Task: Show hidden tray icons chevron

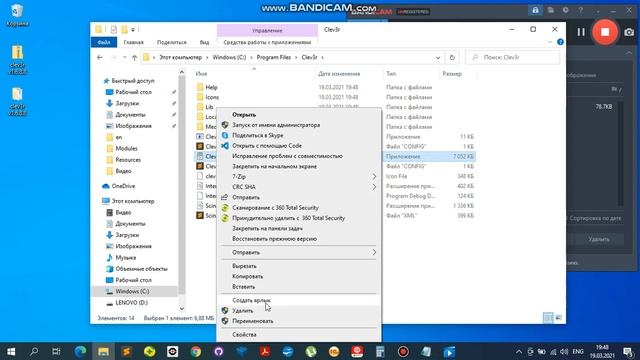Action: (519, 351)
